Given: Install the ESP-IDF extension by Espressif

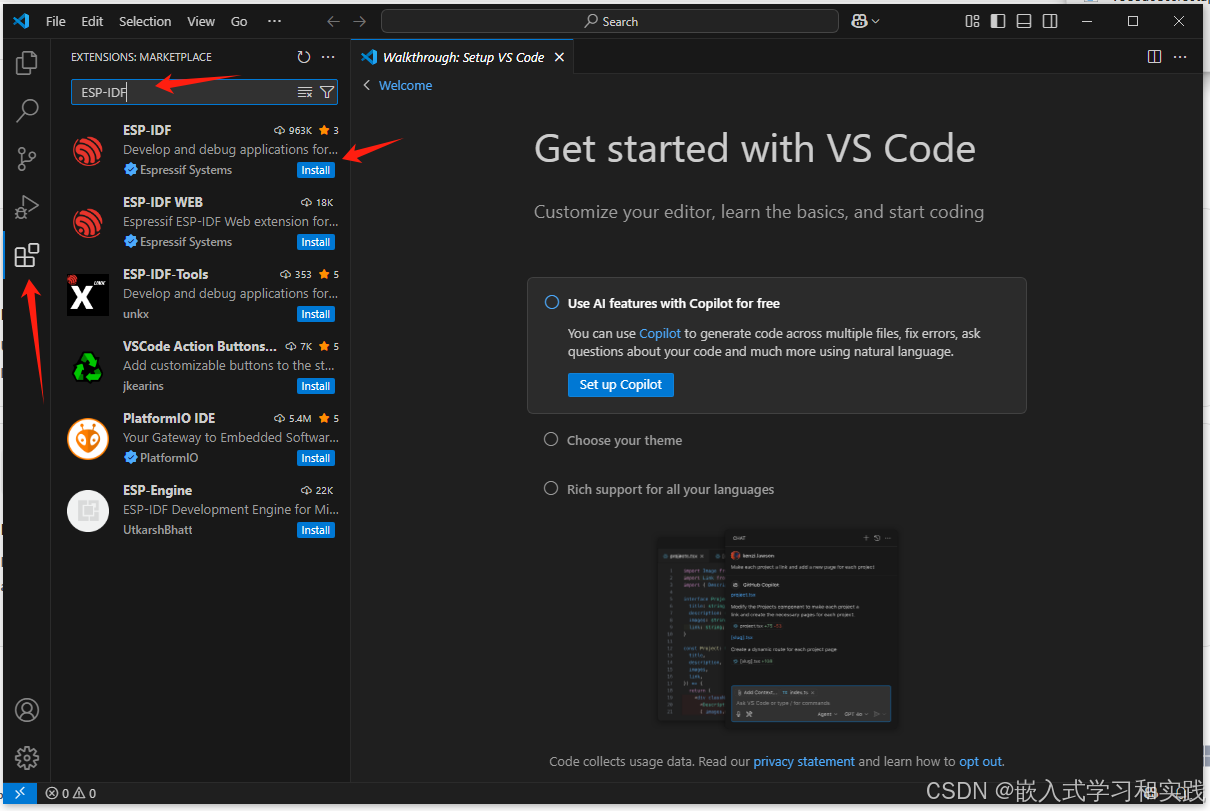Looking at the screenshot, I should tap(316, 170).
